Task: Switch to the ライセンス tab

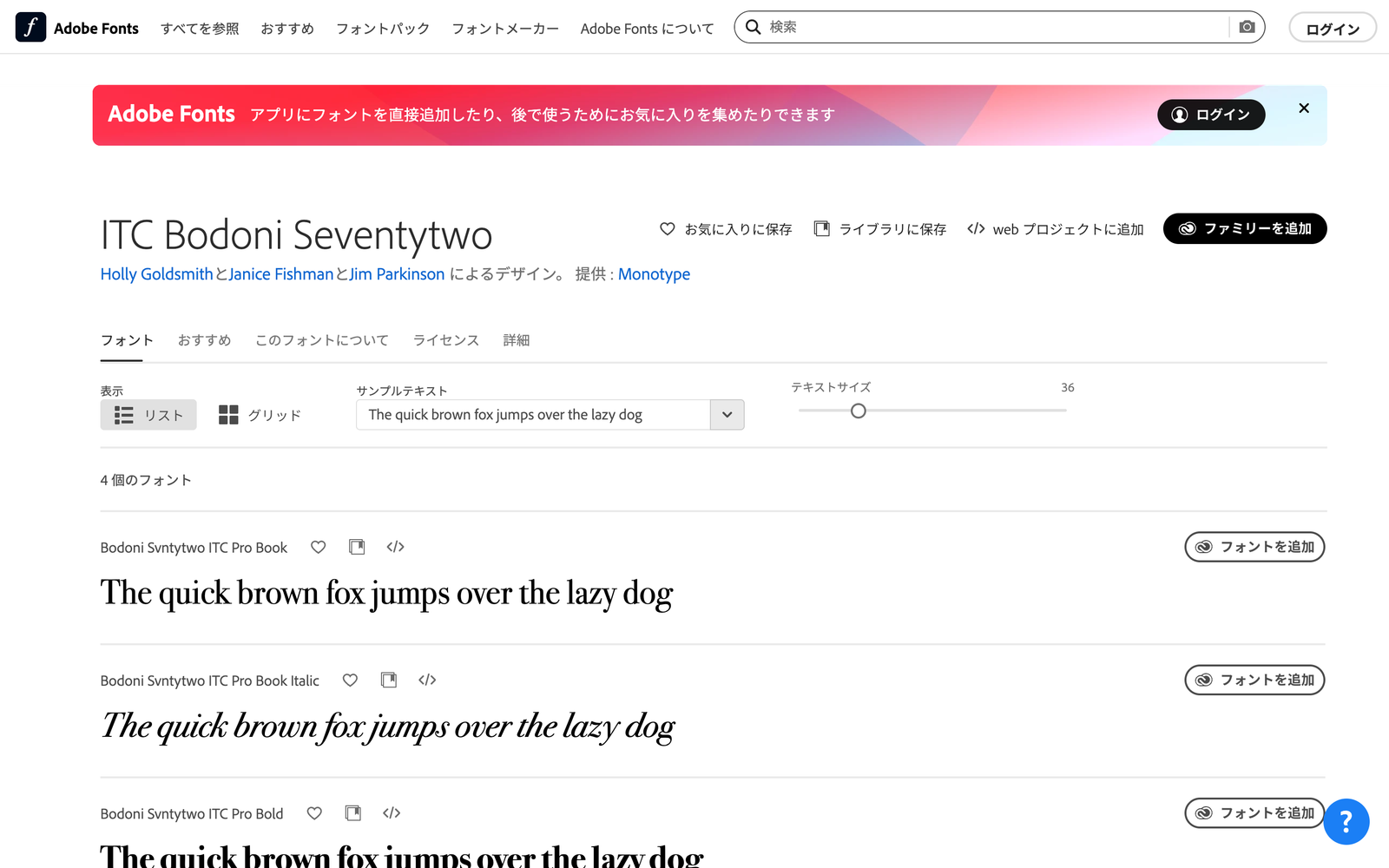Action: coord(446,340)
